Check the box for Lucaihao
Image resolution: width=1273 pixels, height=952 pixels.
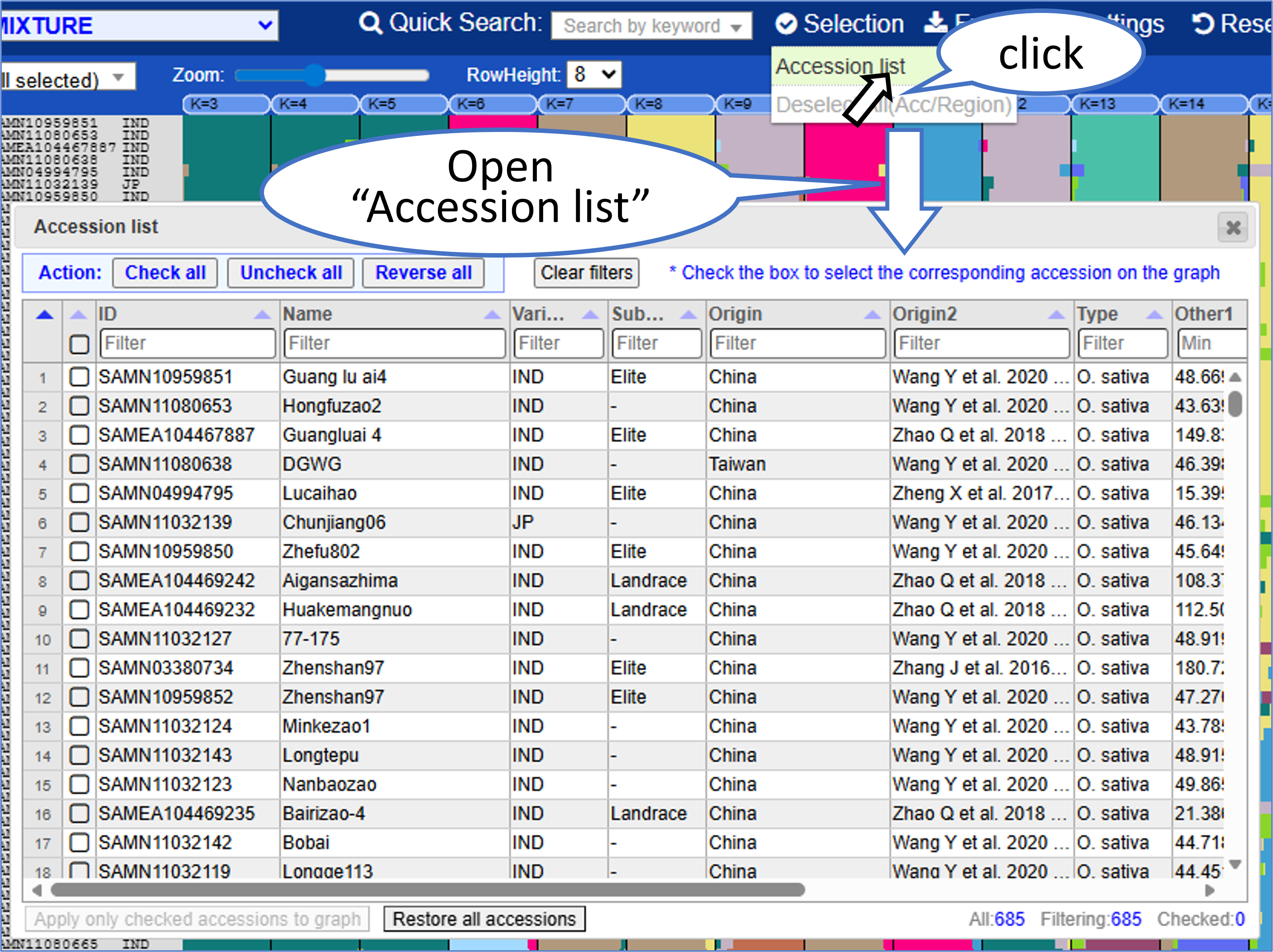79,493
